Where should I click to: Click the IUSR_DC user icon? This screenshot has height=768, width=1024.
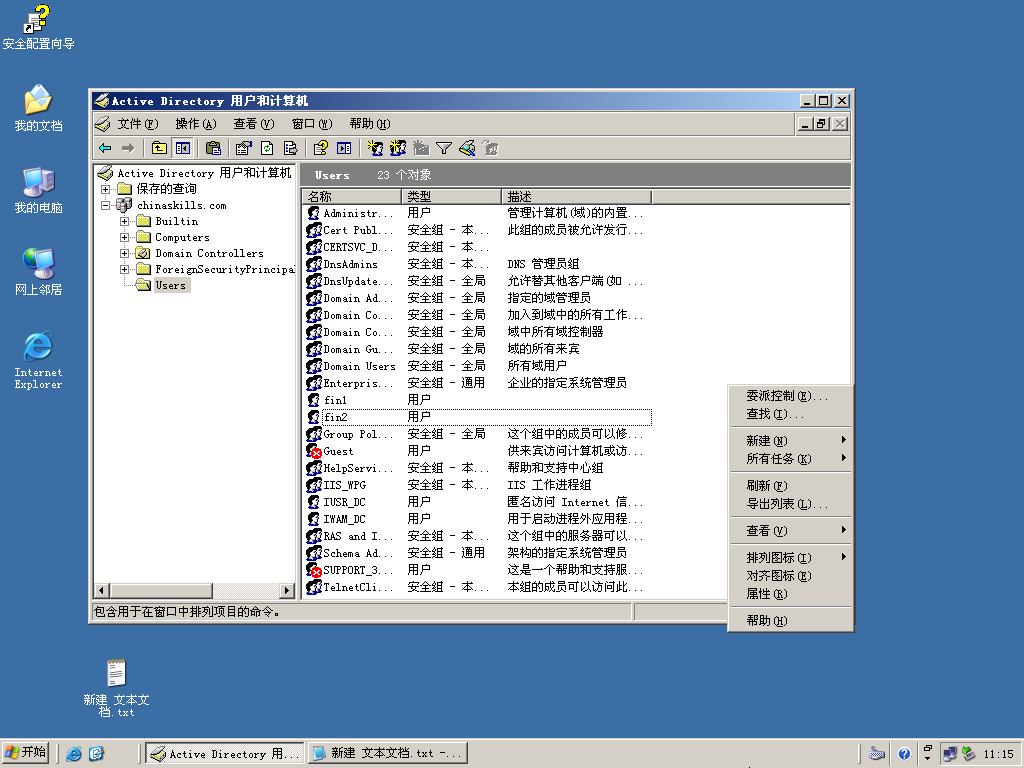point(313,502)
